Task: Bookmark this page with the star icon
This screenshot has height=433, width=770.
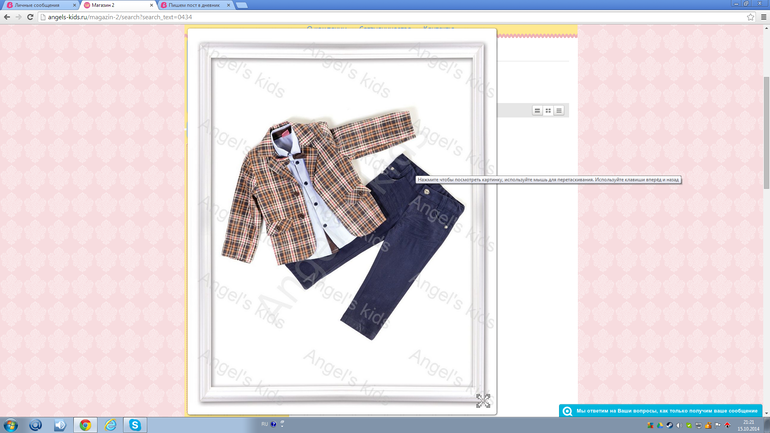Action: (751, 17)
